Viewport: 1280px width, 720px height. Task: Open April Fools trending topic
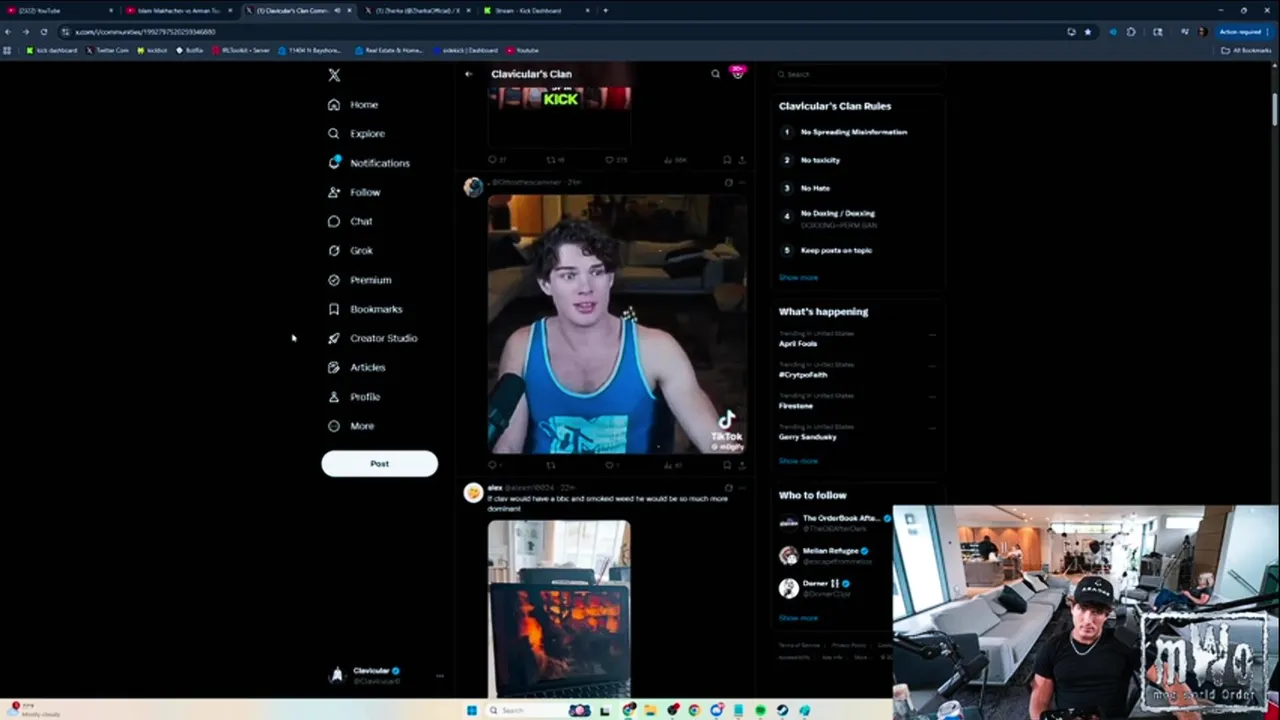click(x=798, y=343)
